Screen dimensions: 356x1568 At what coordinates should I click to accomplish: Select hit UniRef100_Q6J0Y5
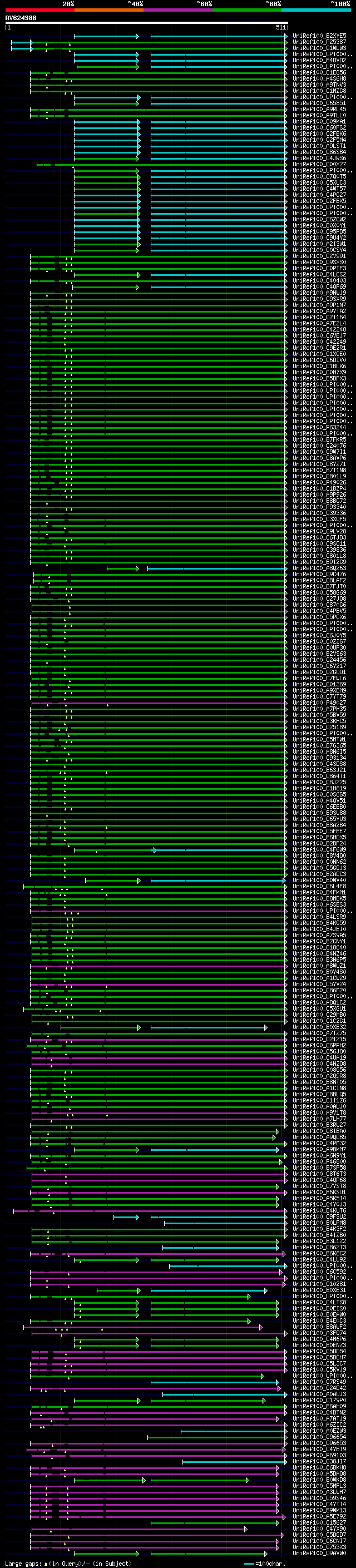319,636
